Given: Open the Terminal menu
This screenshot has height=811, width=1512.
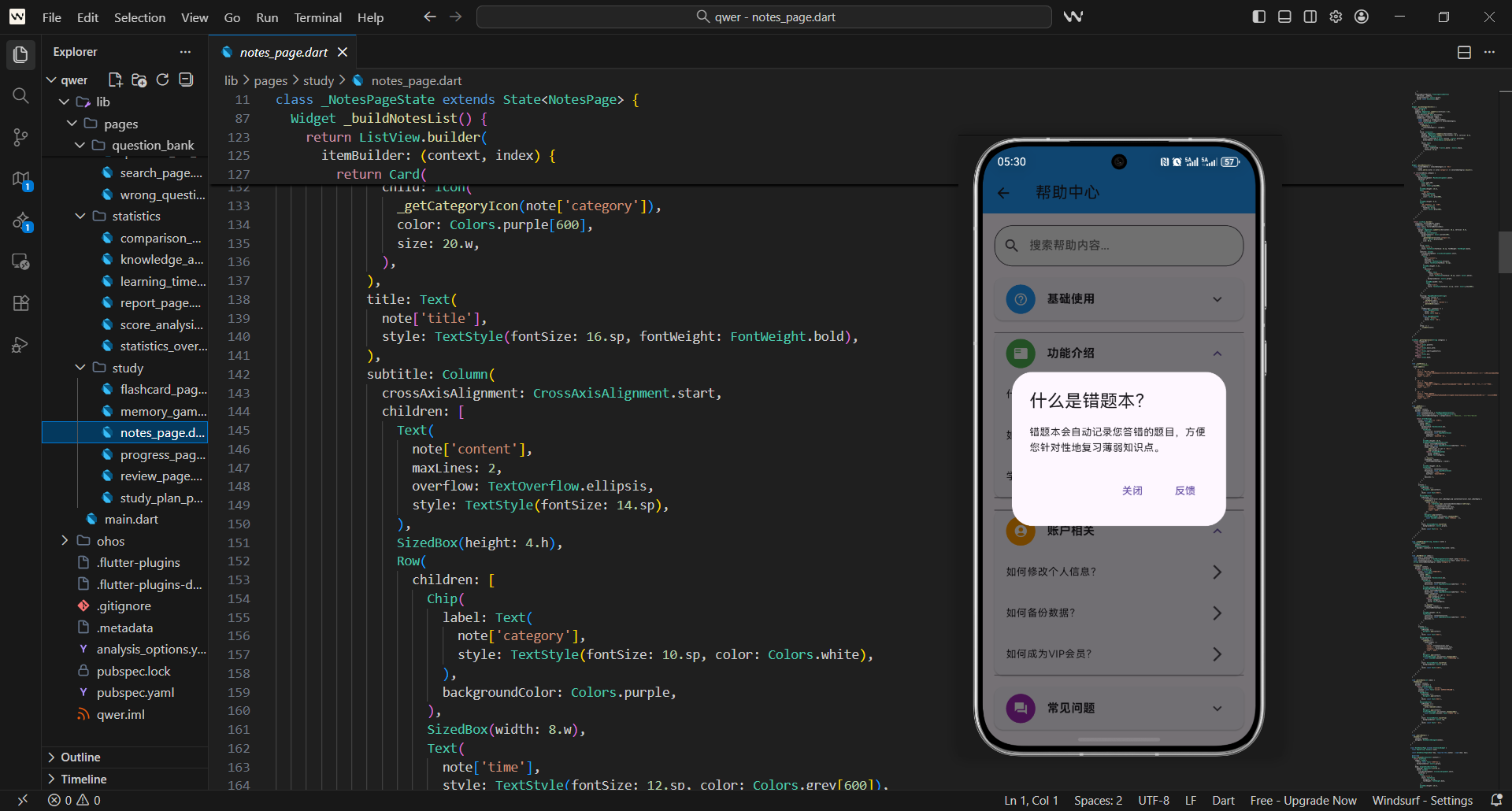Looking at the screenshot, I should click(317, 17).
